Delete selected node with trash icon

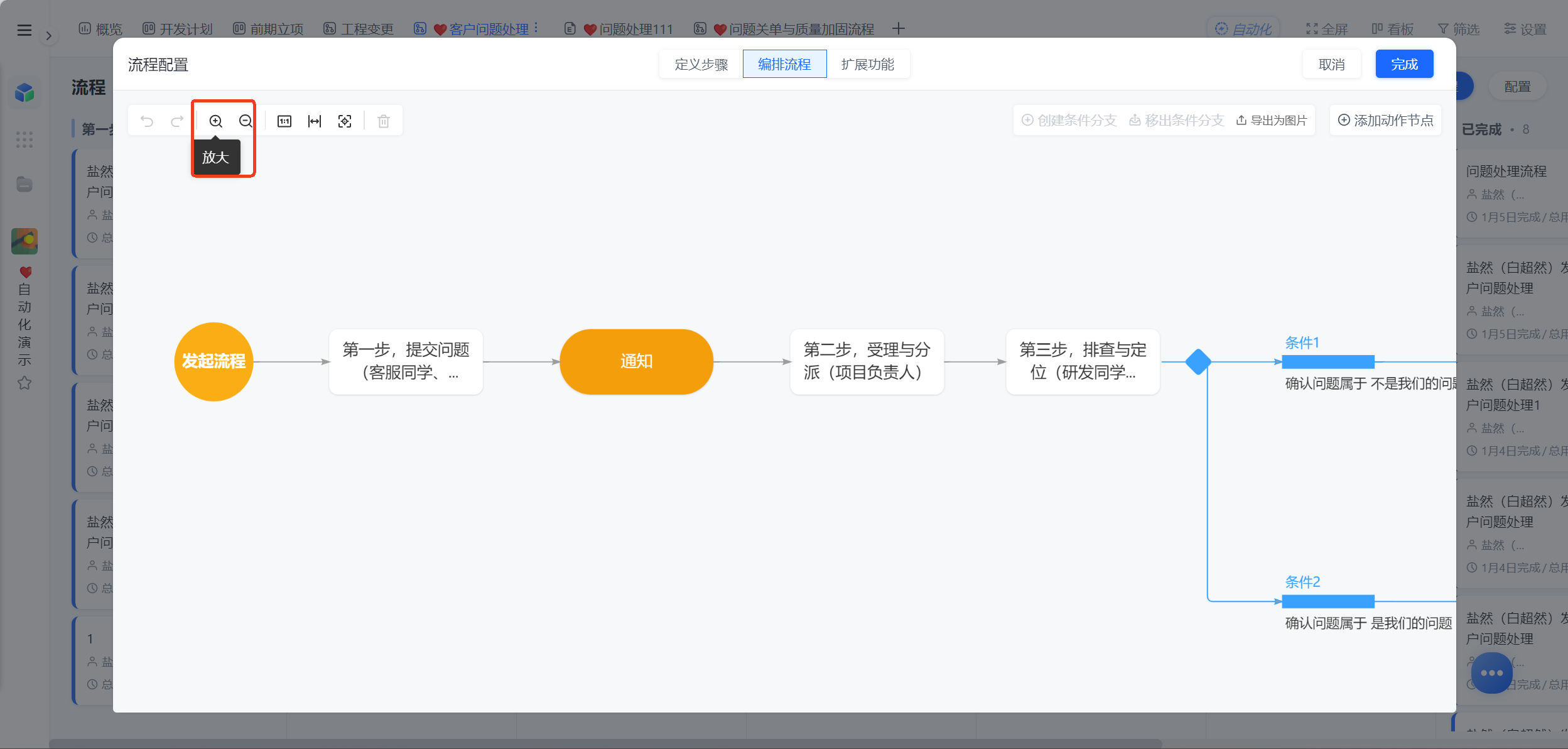coord(384,121)
